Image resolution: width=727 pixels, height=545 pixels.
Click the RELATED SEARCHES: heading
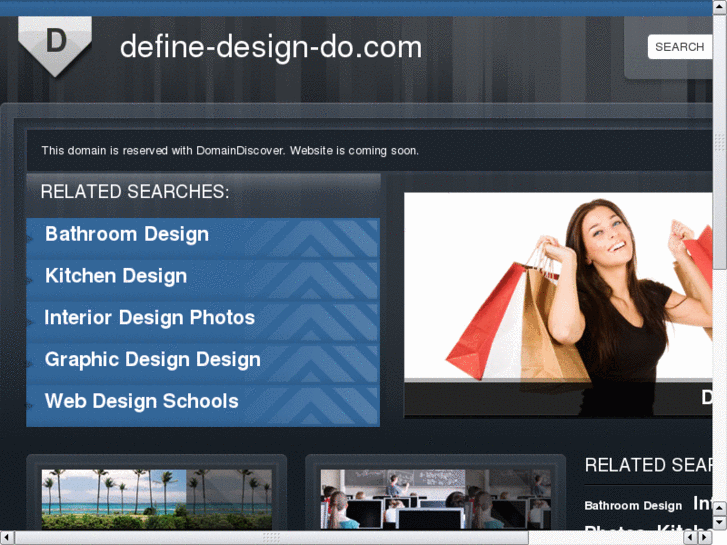click(135, 192)
